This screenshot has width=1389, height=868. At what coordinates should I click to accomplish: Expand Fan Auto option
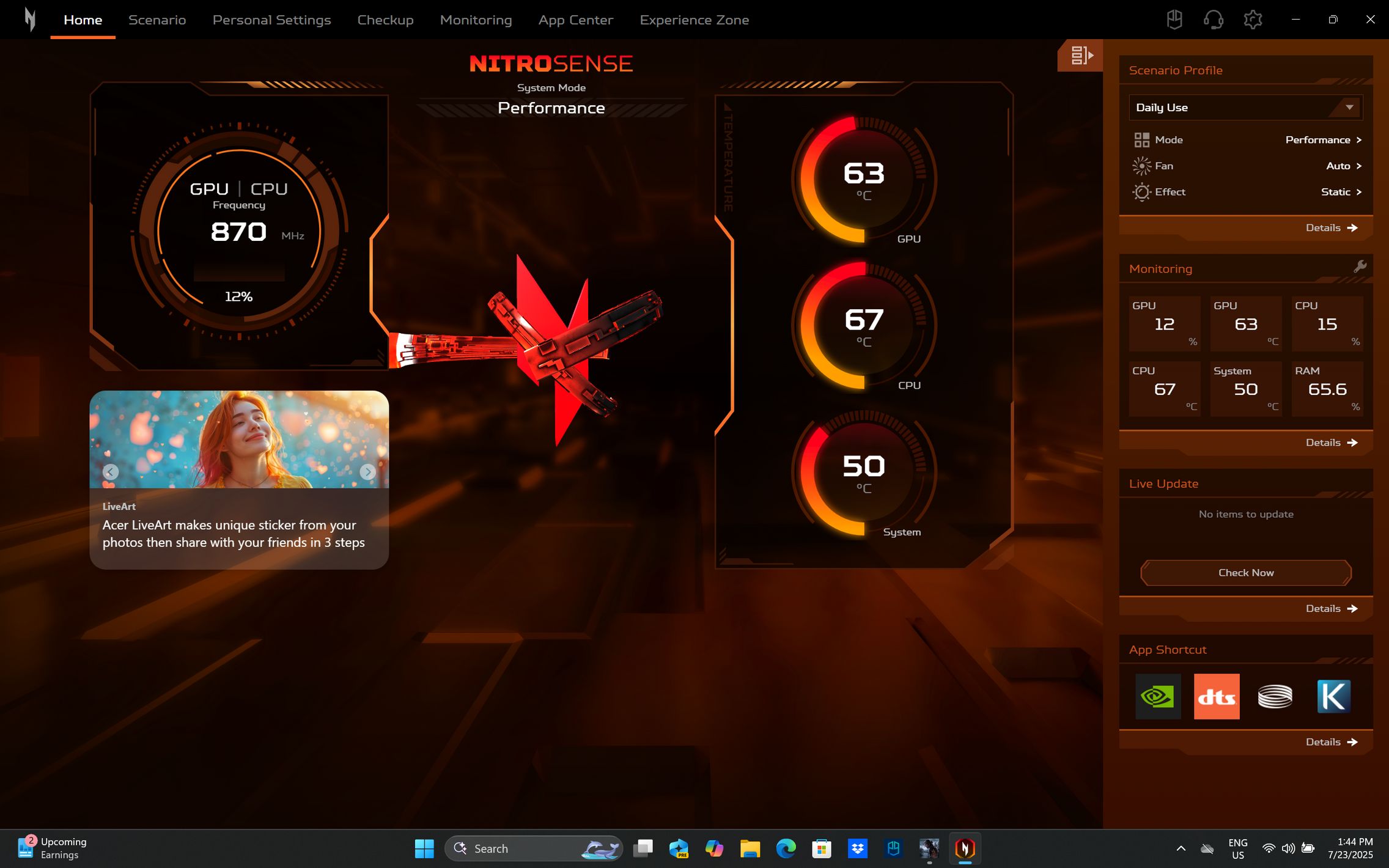[x=1343, y=166]
